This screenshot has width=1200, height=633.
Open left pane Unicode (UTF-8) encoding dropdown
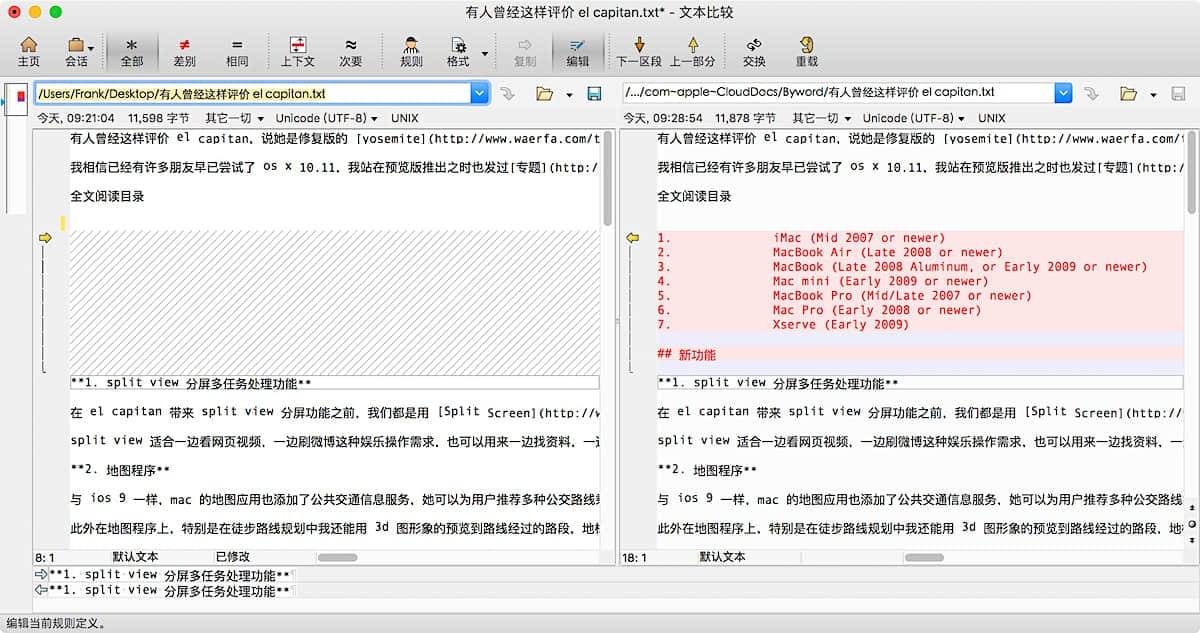[327, 118]
